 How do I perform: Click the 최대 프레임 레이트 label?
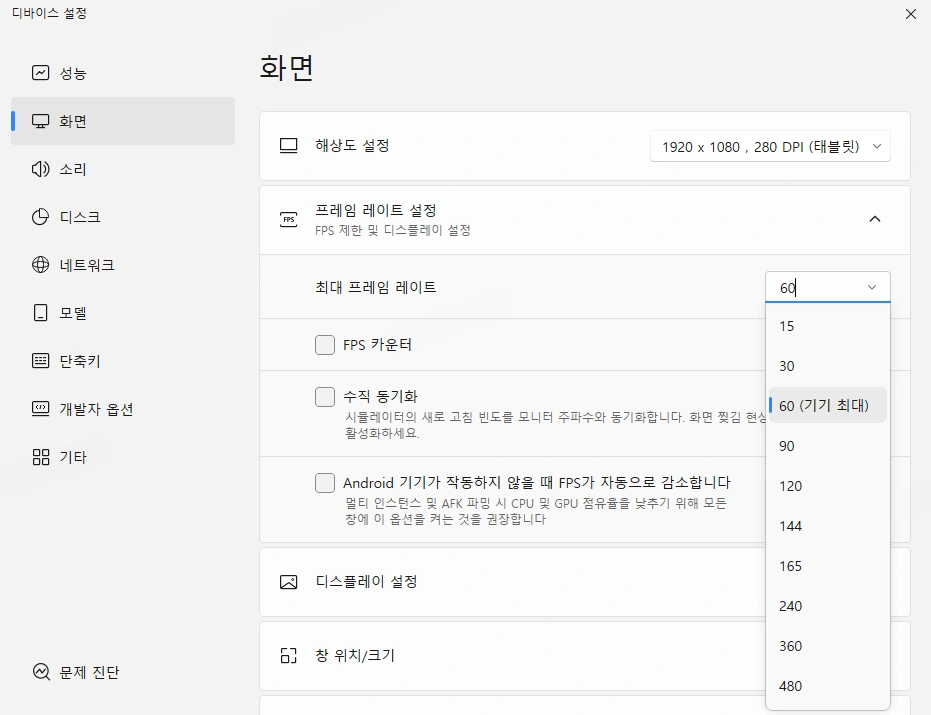[376, 287]
